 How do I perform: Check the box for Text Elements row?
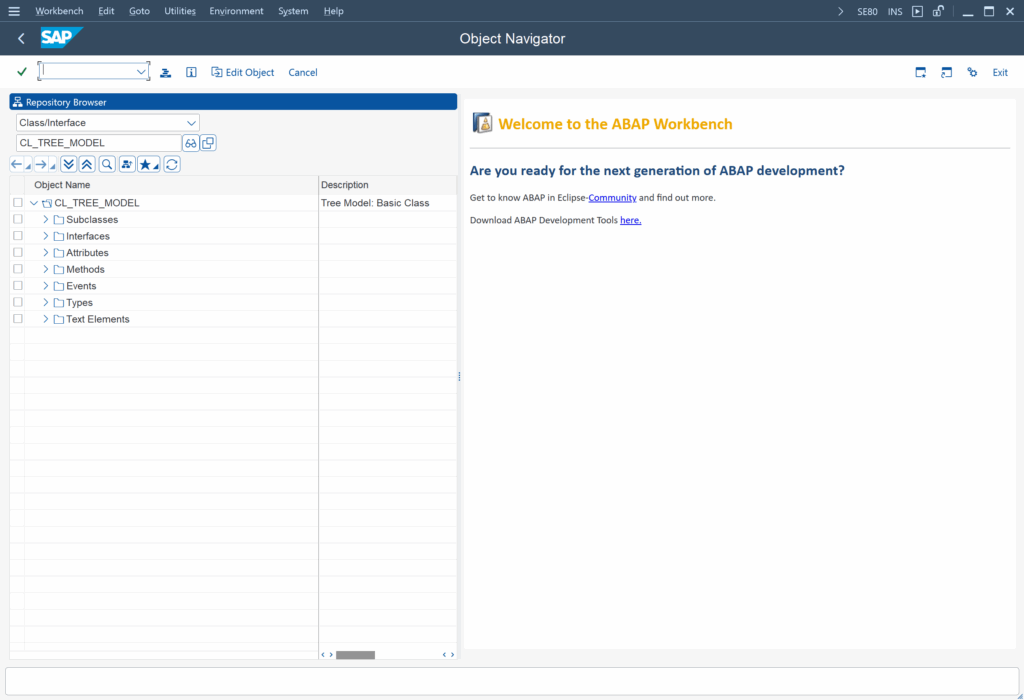pyautogui.click(x=18, y=319)
